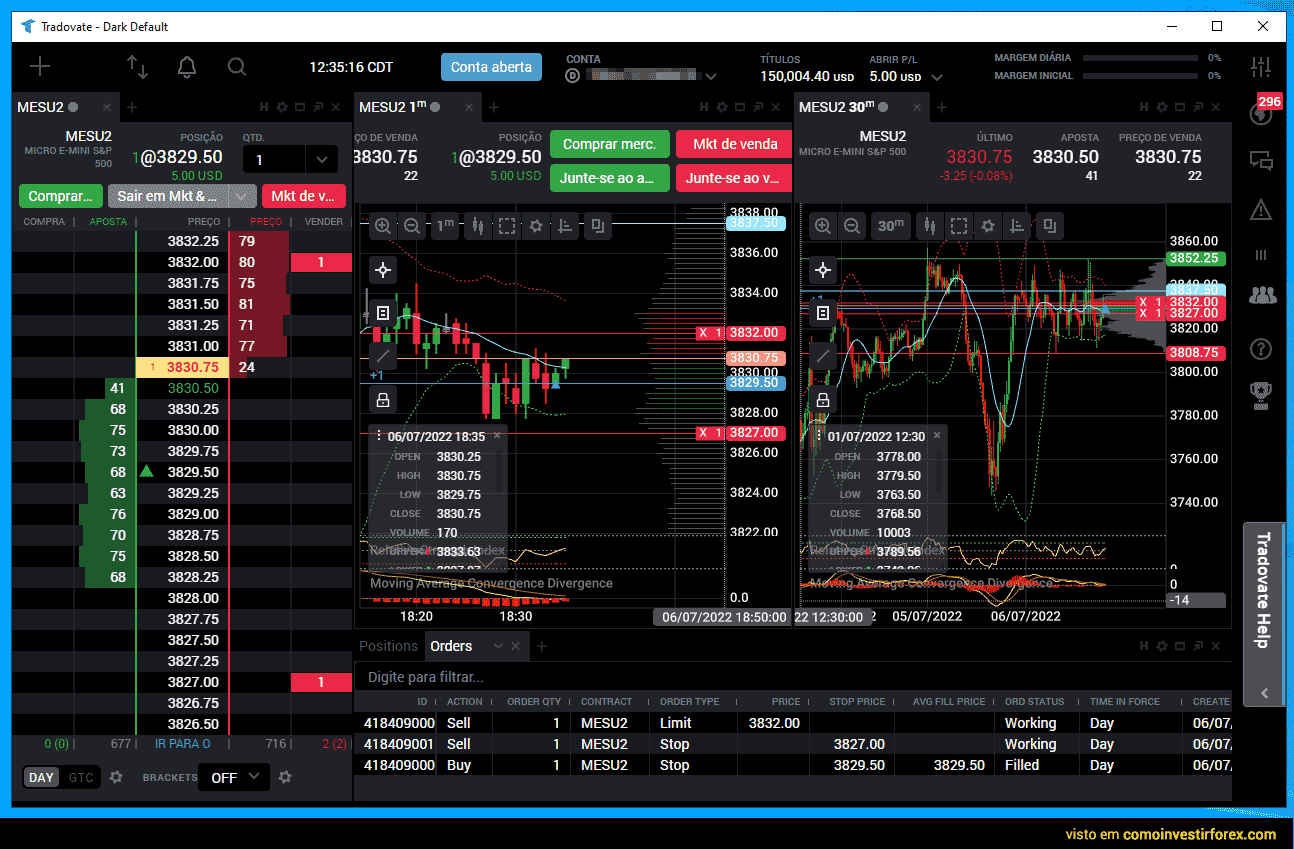Click the Conta aberta button
The image size is (1294, 849).
coord(491,67)
